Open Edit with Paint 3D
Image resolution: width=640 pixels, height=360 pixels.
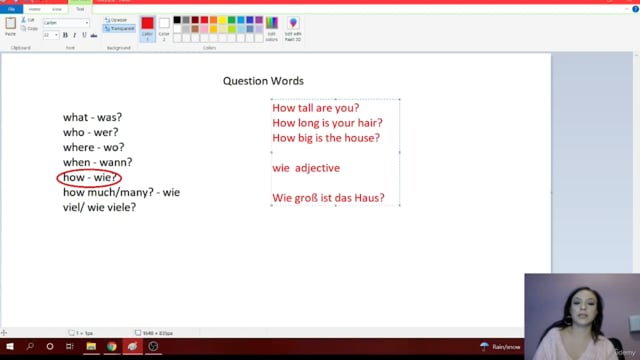(293, 29)
